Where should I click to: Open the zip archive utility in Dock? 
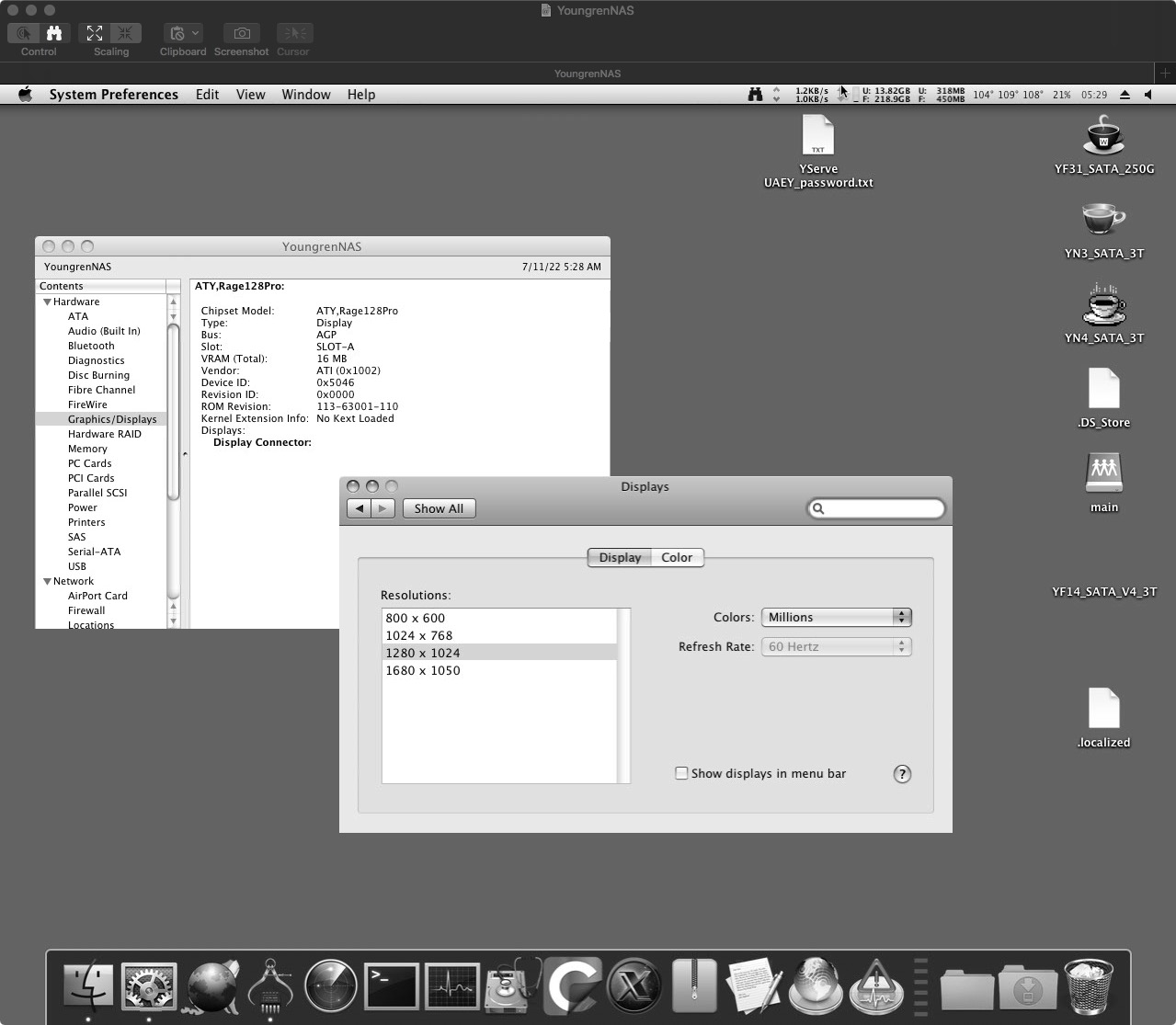pos(694,985)
